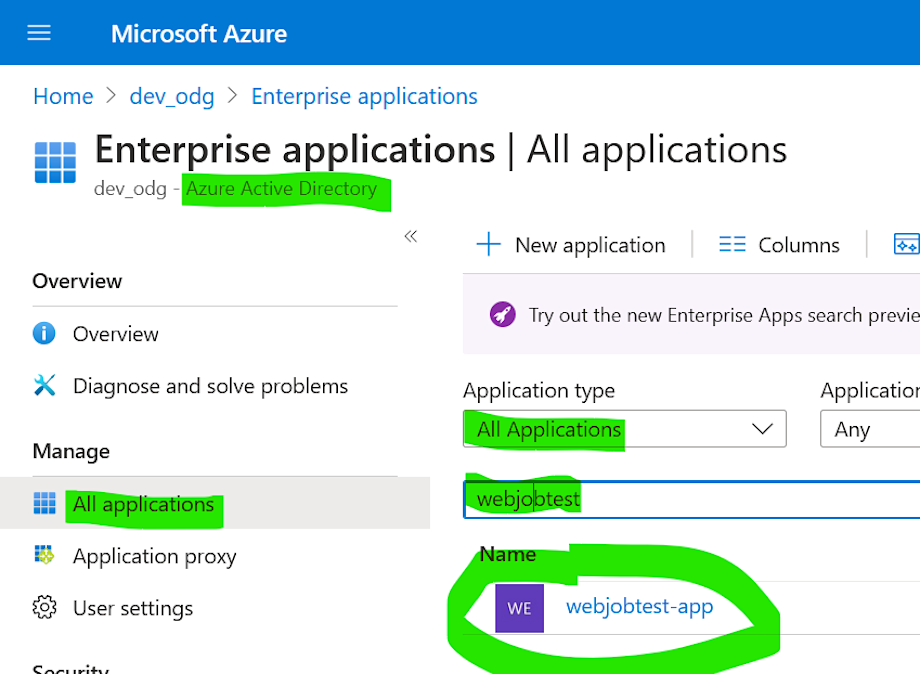Image resolution: width=920 pixels, height=674 pixels.
Task: Click Azure Active Directory subtitle text
Action: coord(282,188)
